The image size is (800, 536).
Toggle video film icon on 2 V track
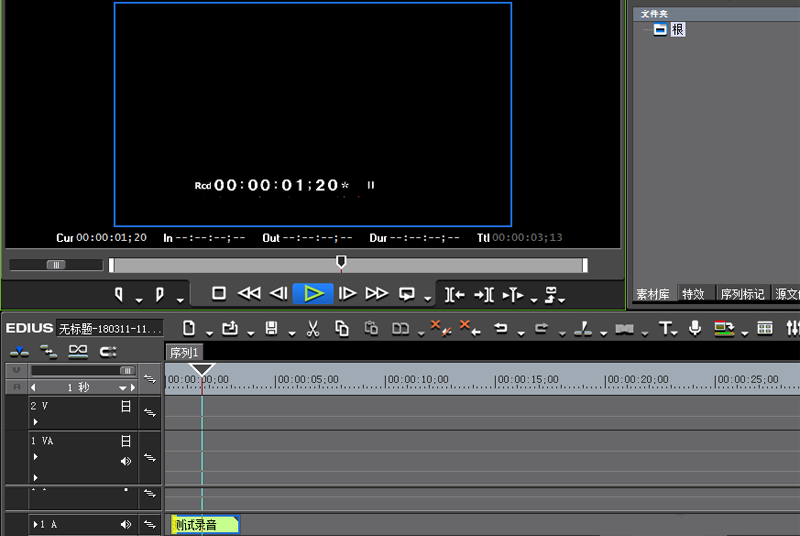[126, 407]
